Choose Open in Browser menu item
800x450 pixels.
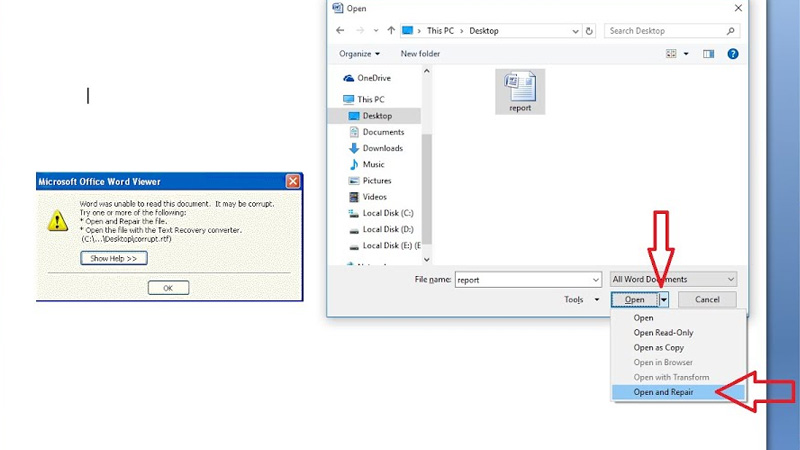pos(679,362)
